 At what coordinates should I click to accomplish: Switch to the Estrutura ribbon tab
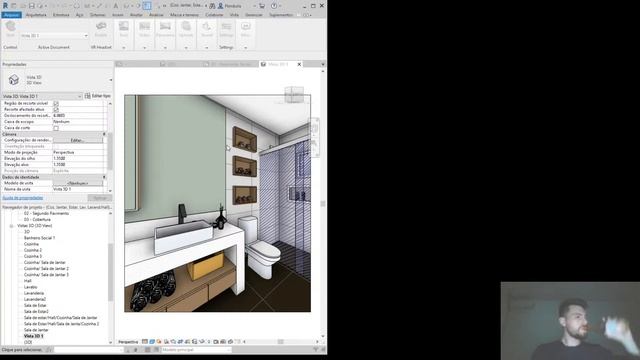click(x=61, y=15)
